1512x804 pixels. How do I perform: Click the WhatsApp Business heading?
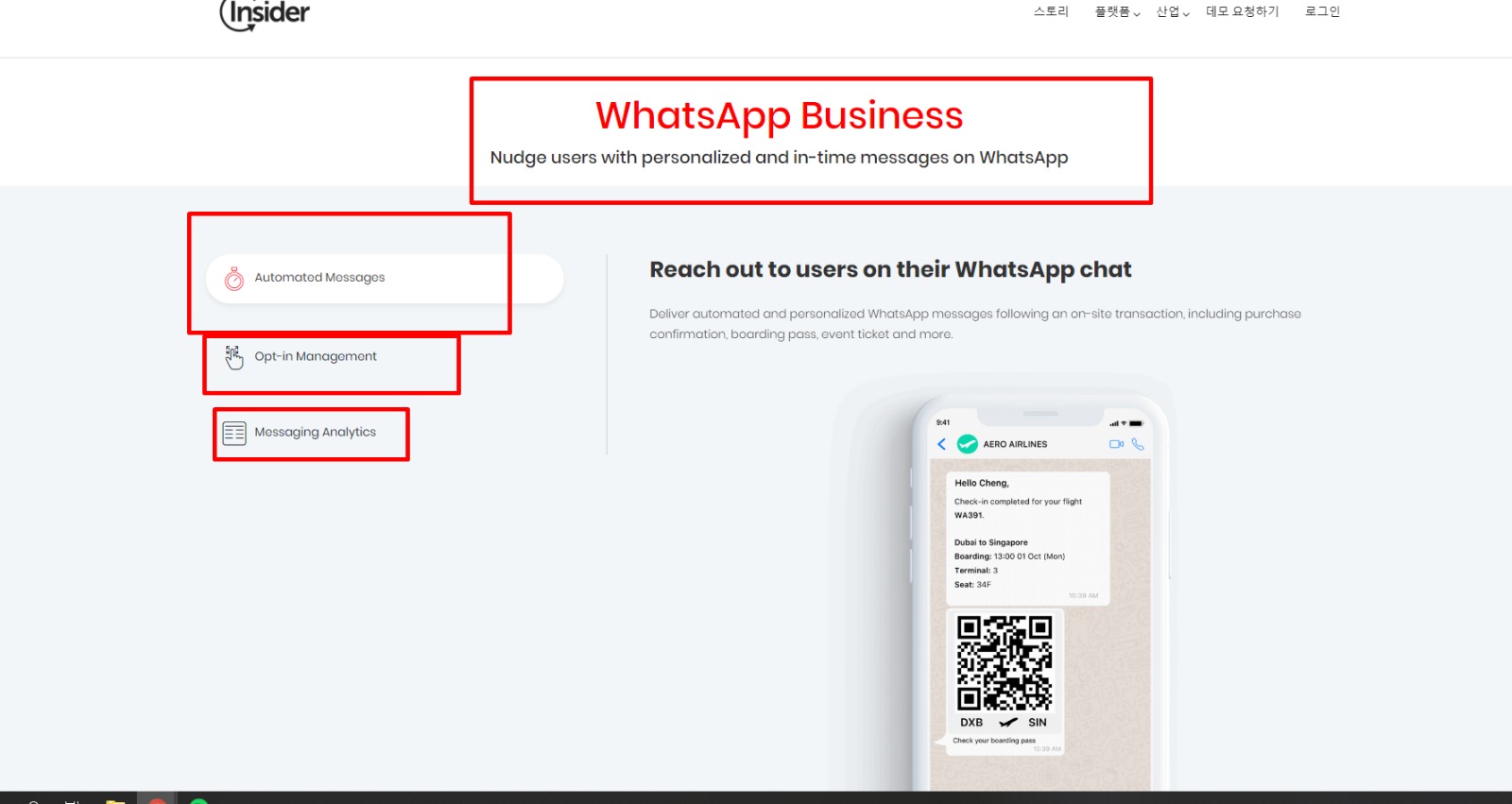click(x=779, y=115)
